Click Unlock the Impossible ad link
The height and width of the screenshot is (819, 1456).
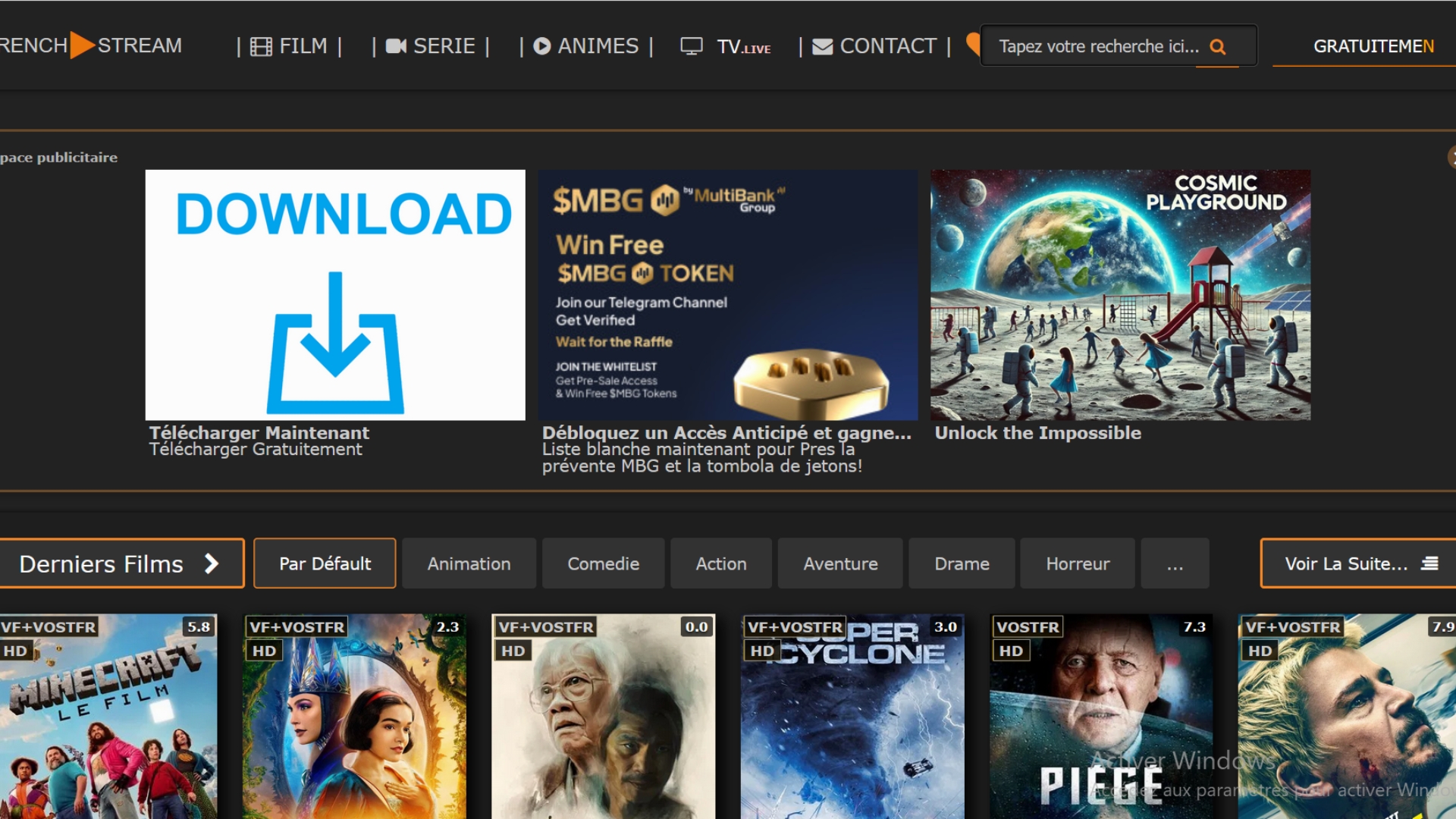coord(1037,433)
